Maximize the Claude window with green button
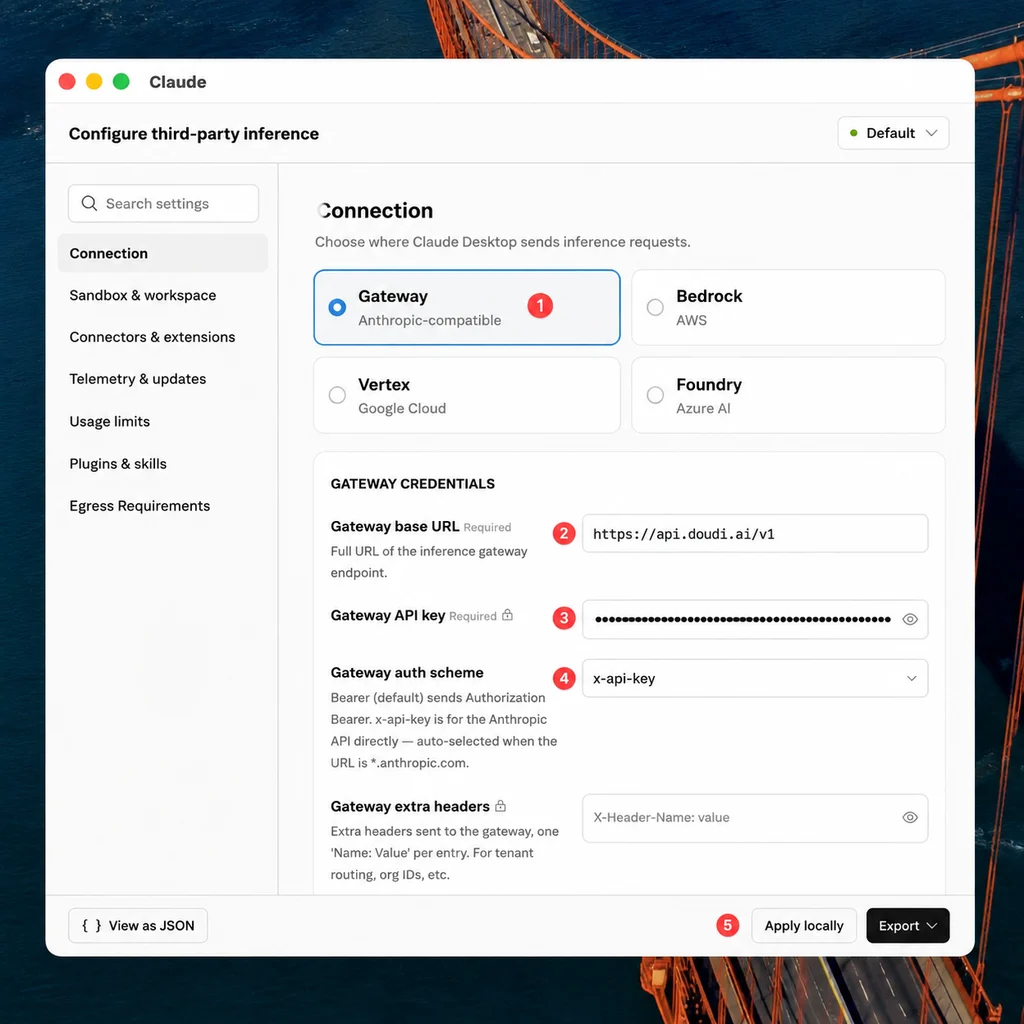Image resolution: width=1024 pixels, height=1024 pixels. coord(121,82)
